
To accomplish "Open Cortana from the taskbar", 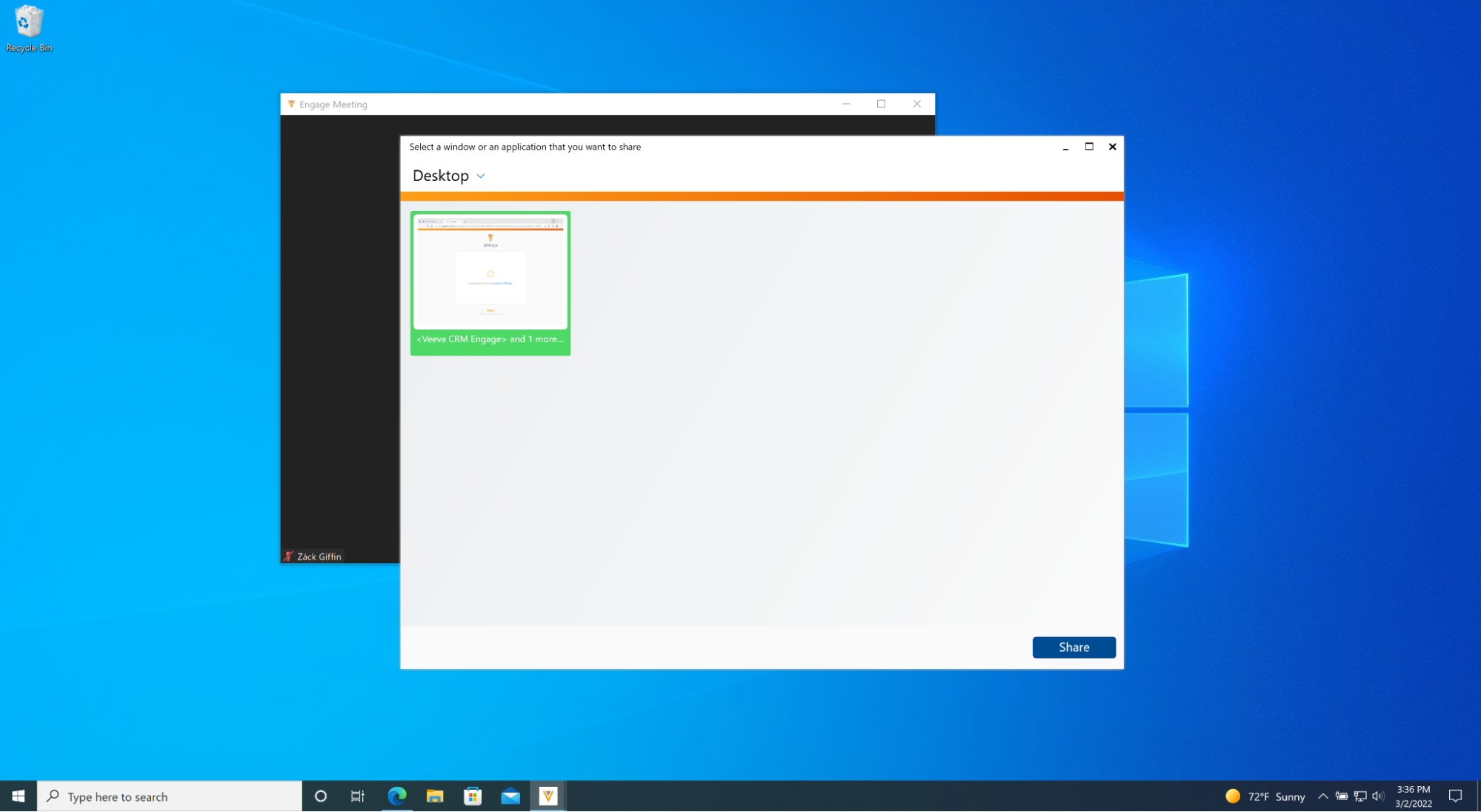I will pos(320,796).
